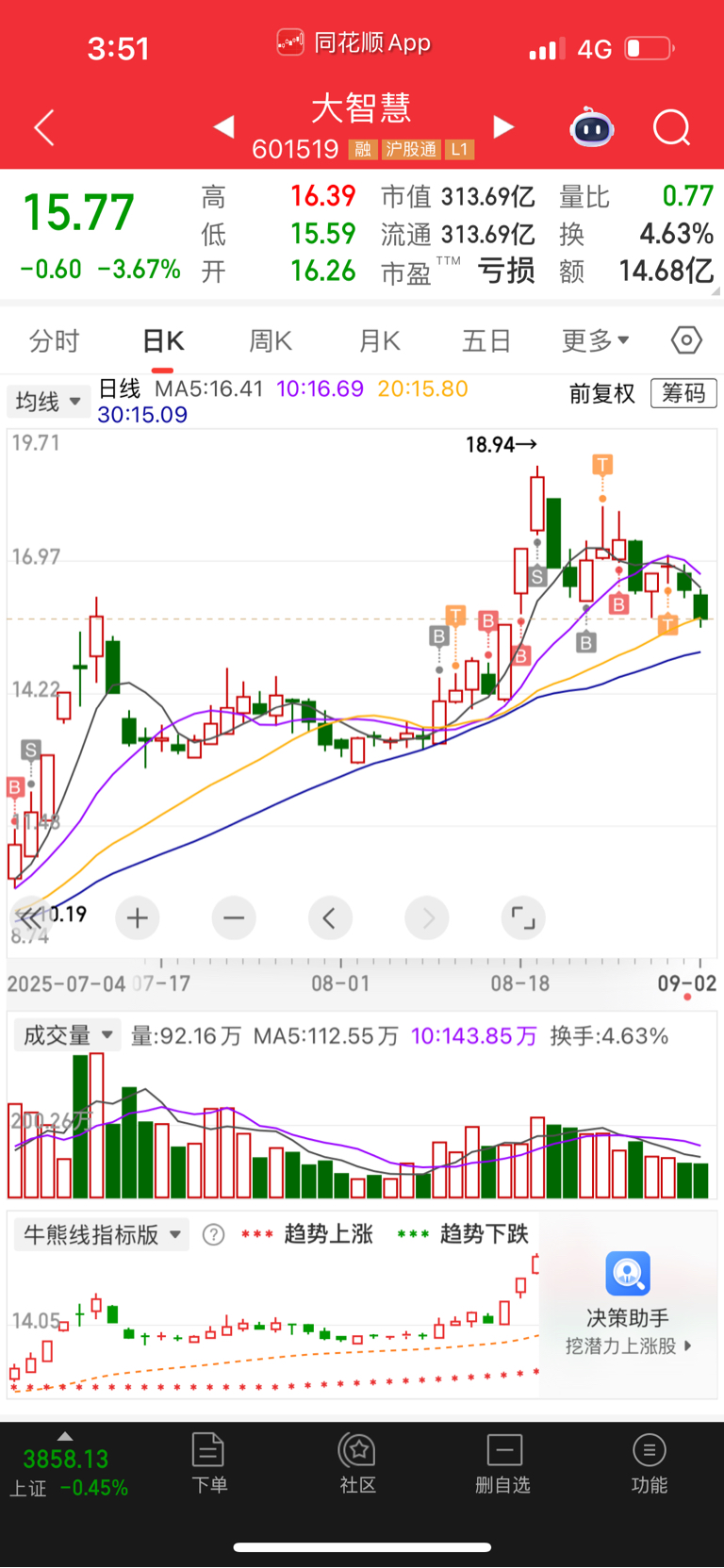Tap high price 16.39

(x=322, y=196)
